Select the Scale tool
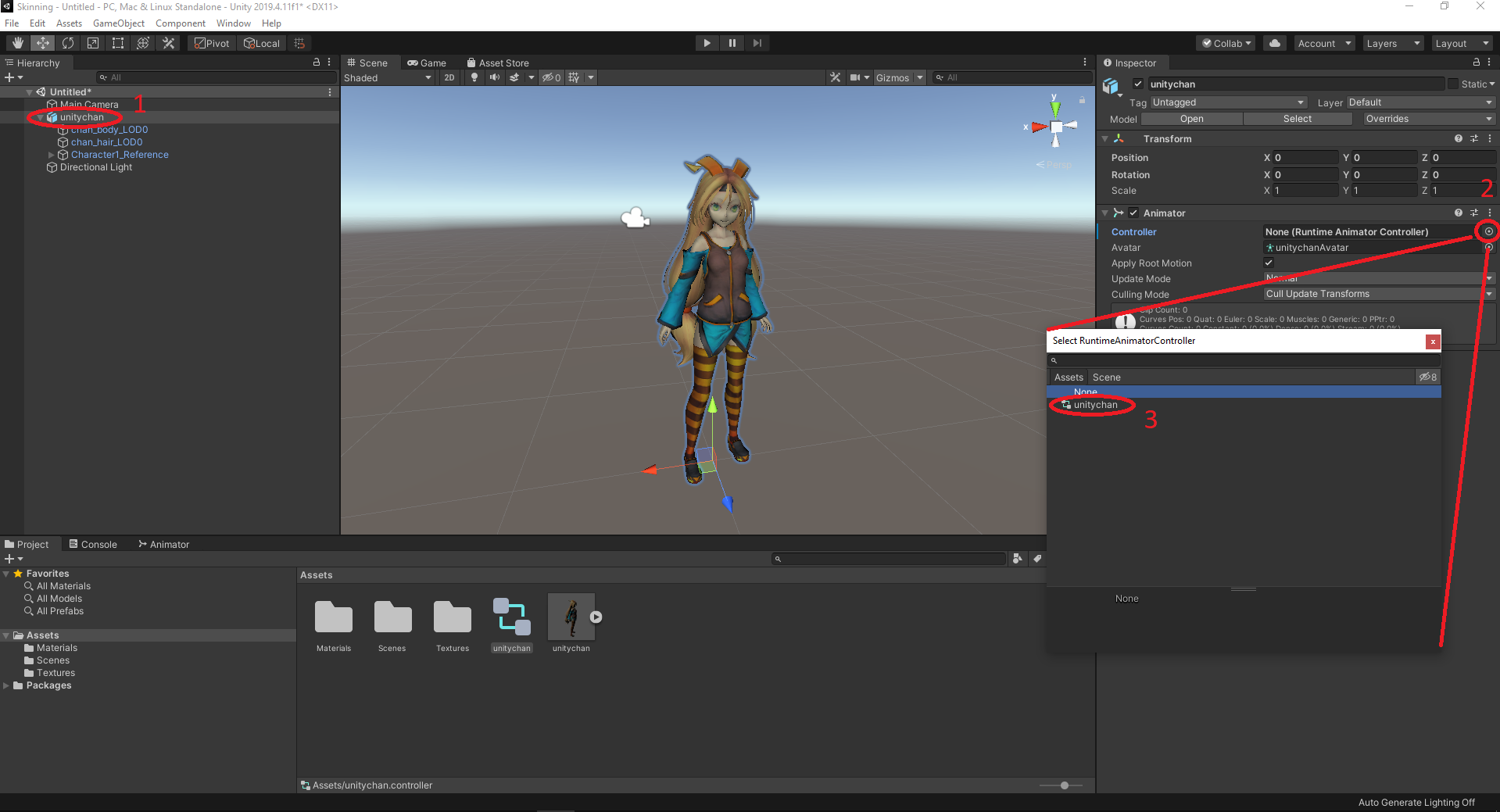The height and width of the screenshot is (812, 1500). click(92, 43)
